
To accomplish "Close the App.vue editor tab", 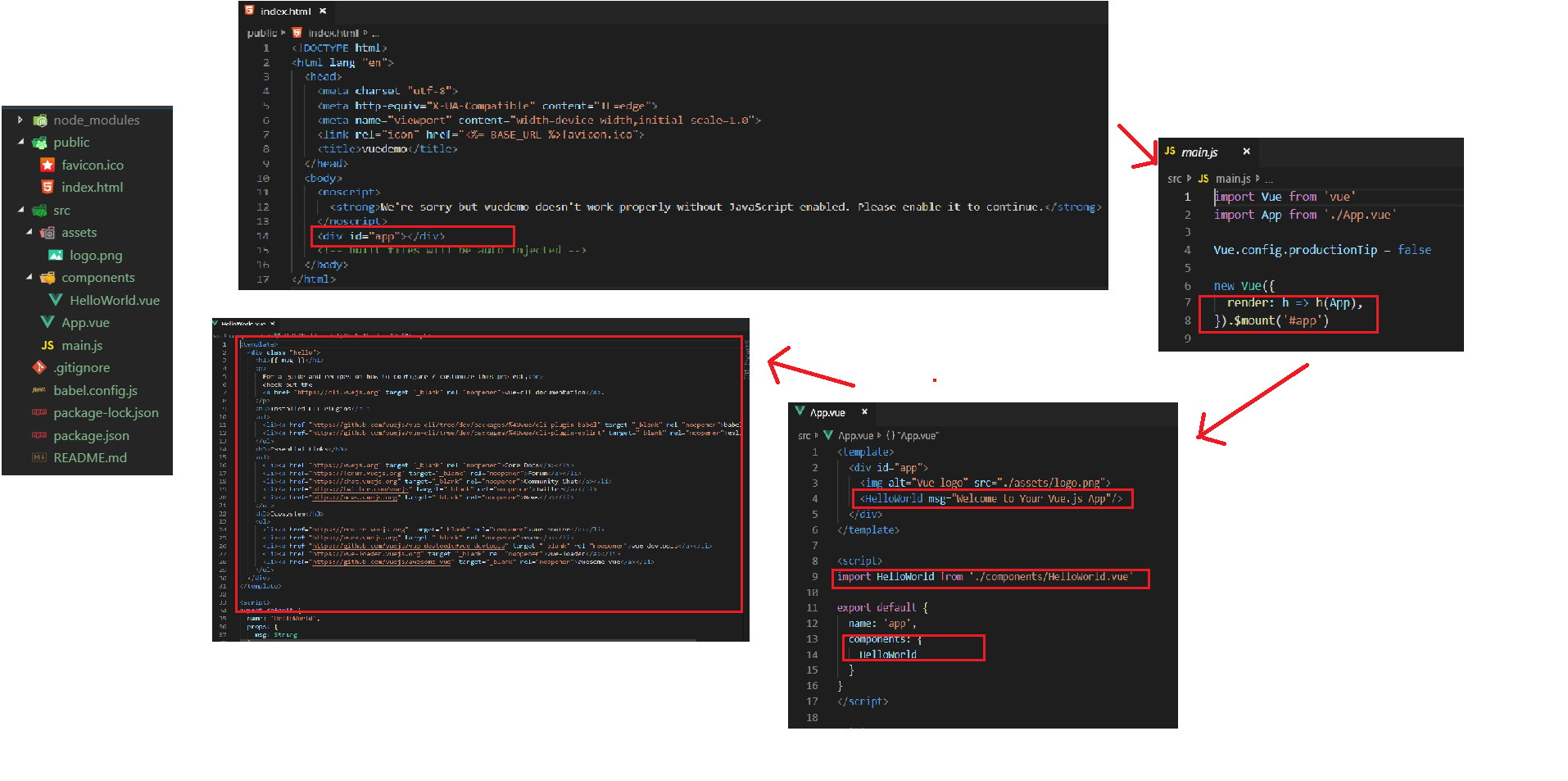I will pyautogui.click(x=864, y=411).
